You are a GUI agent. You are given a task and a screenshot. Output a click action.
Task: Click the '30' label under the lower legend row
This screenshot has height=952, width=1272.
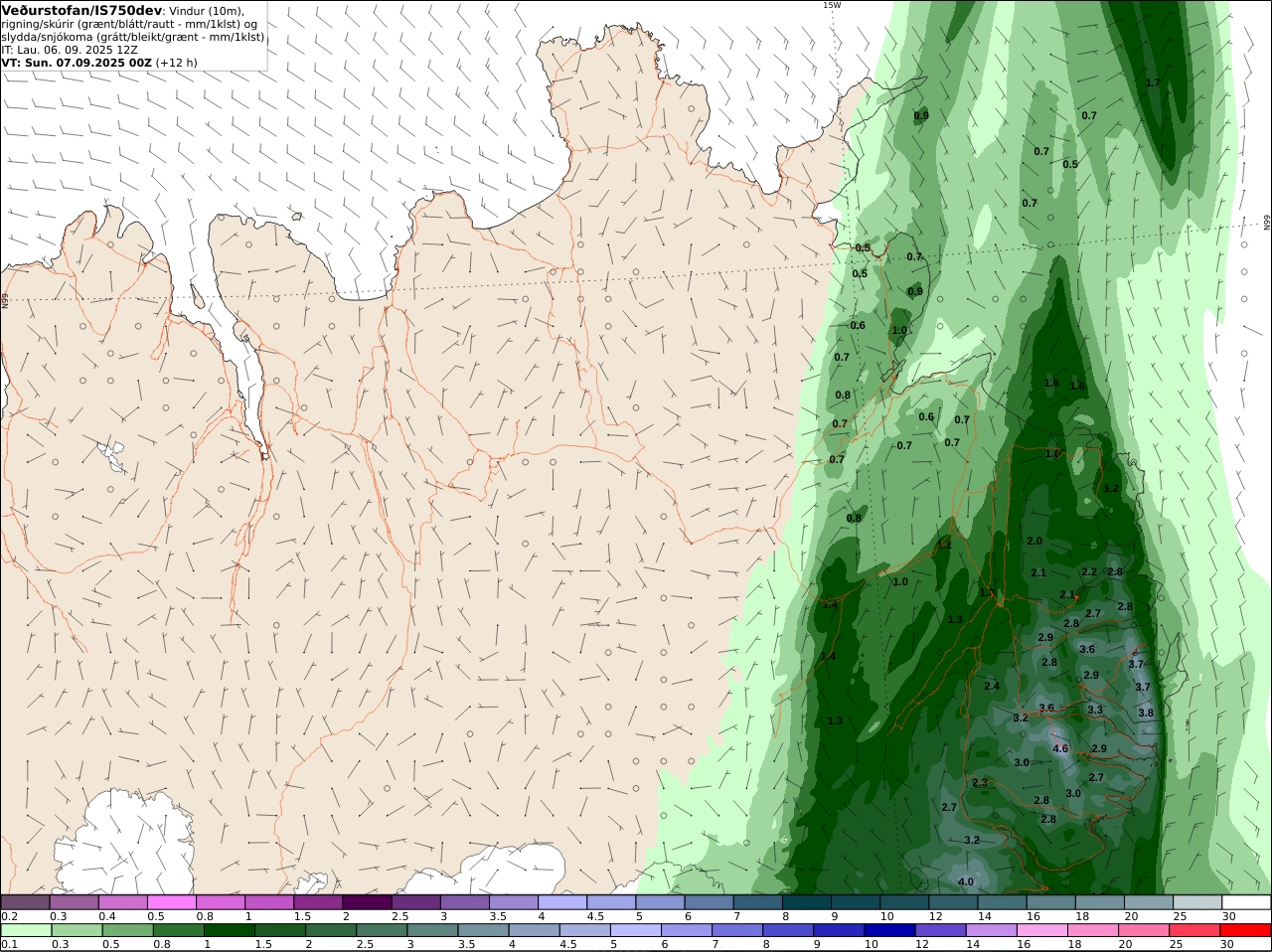[1226, 944]
